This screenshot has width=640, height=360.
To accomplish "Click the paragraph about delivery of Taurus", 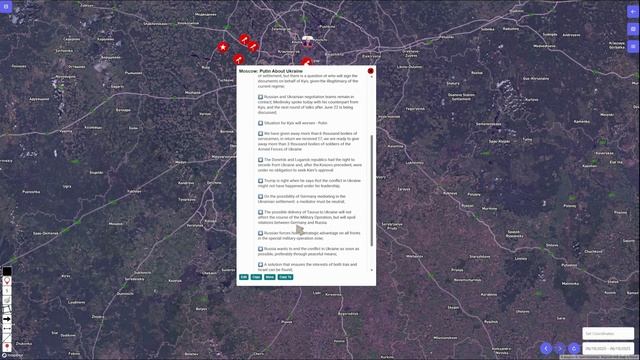I will tap(307, 217).
